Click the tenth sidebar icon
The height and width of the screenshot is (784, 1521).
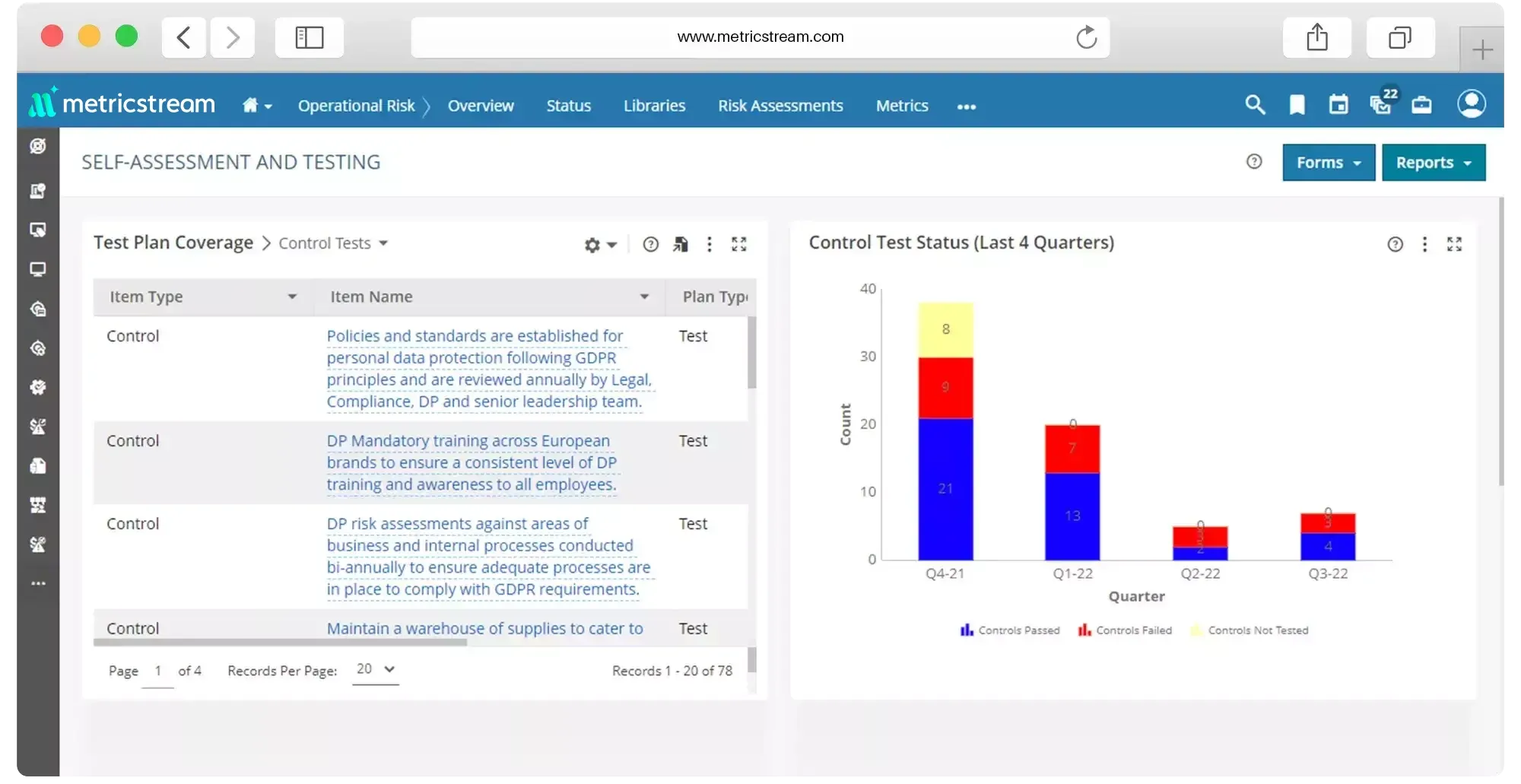tap(38, 505)
